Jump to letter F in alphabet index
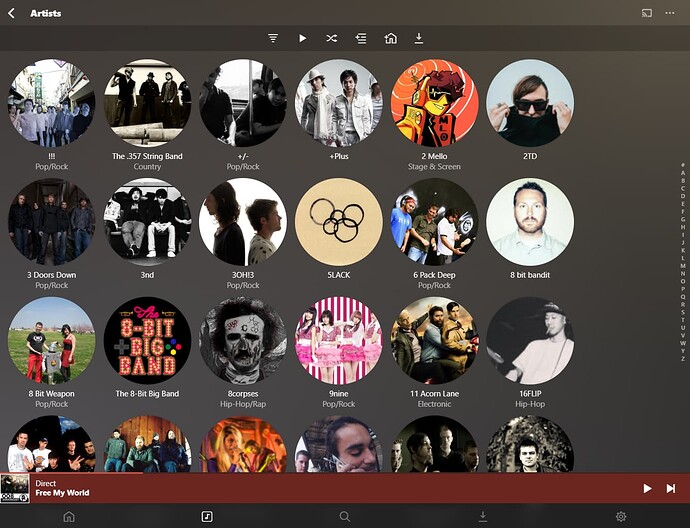 [x=683, y=212]
